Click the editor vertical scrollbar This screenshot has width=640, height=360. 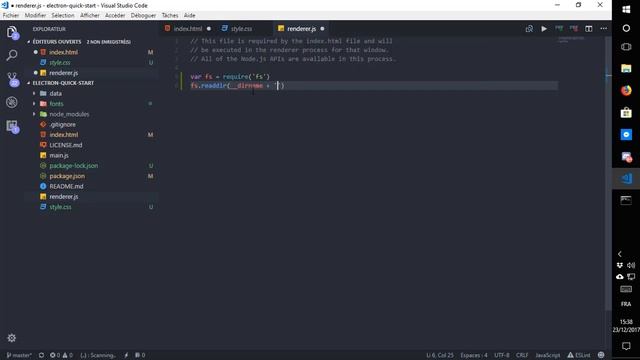coord(608,173)
